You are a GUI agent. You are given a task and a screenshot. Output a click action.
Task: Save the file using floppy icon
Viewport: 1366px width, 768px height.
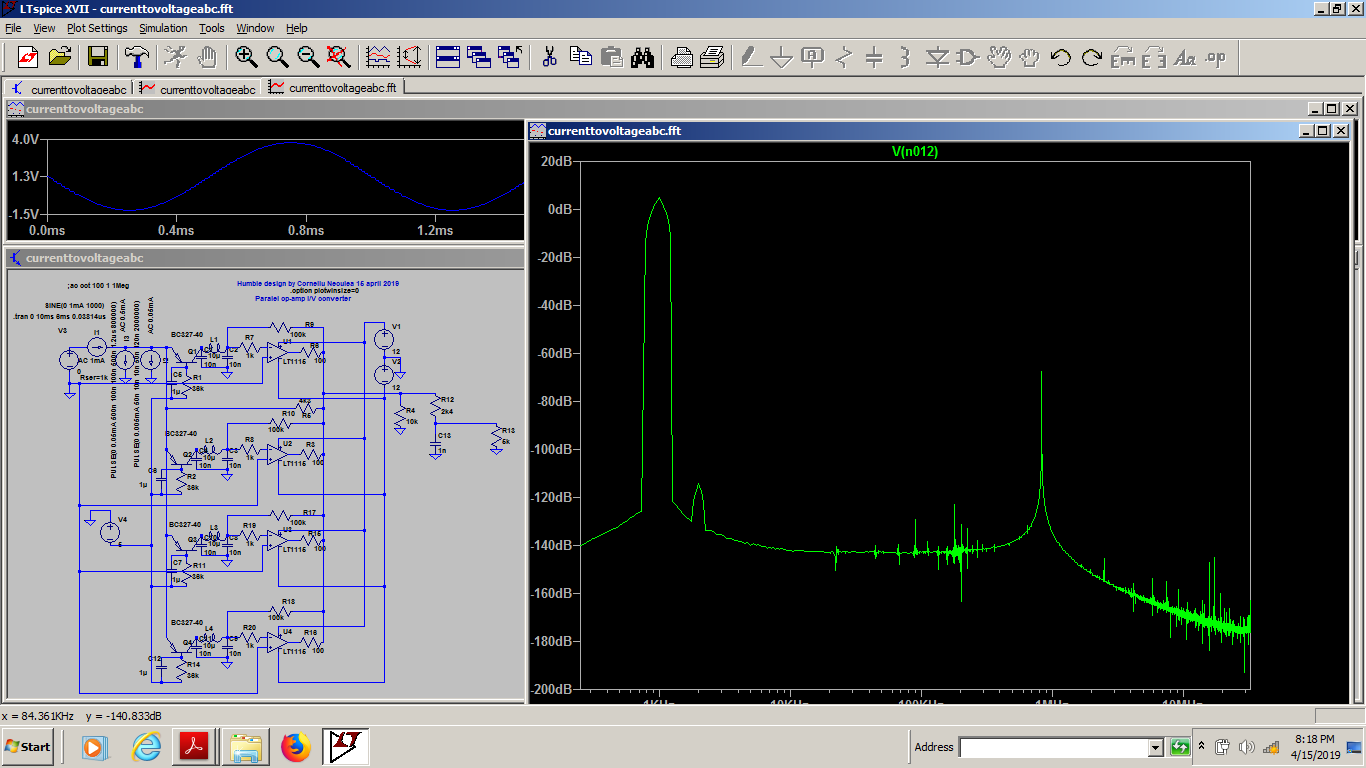98,57
